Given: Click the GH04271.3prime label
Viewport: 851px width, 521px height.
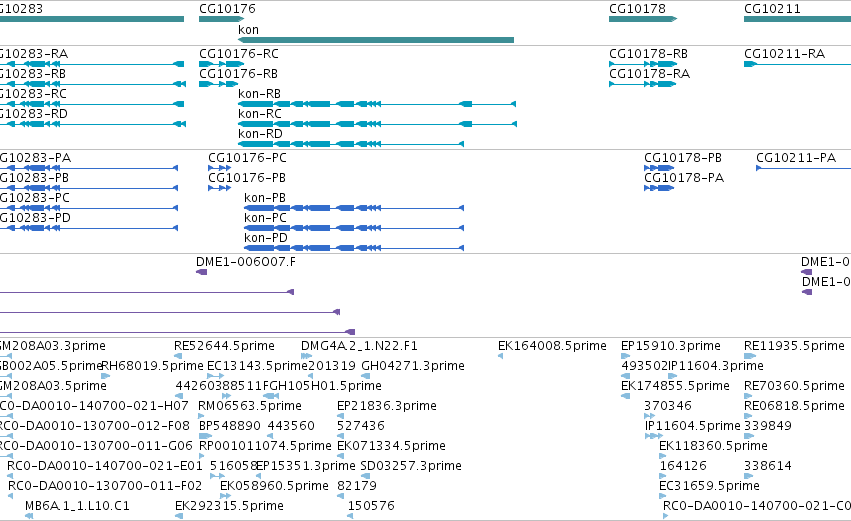Looking at the screenshot, I should (x=412, y=366).
